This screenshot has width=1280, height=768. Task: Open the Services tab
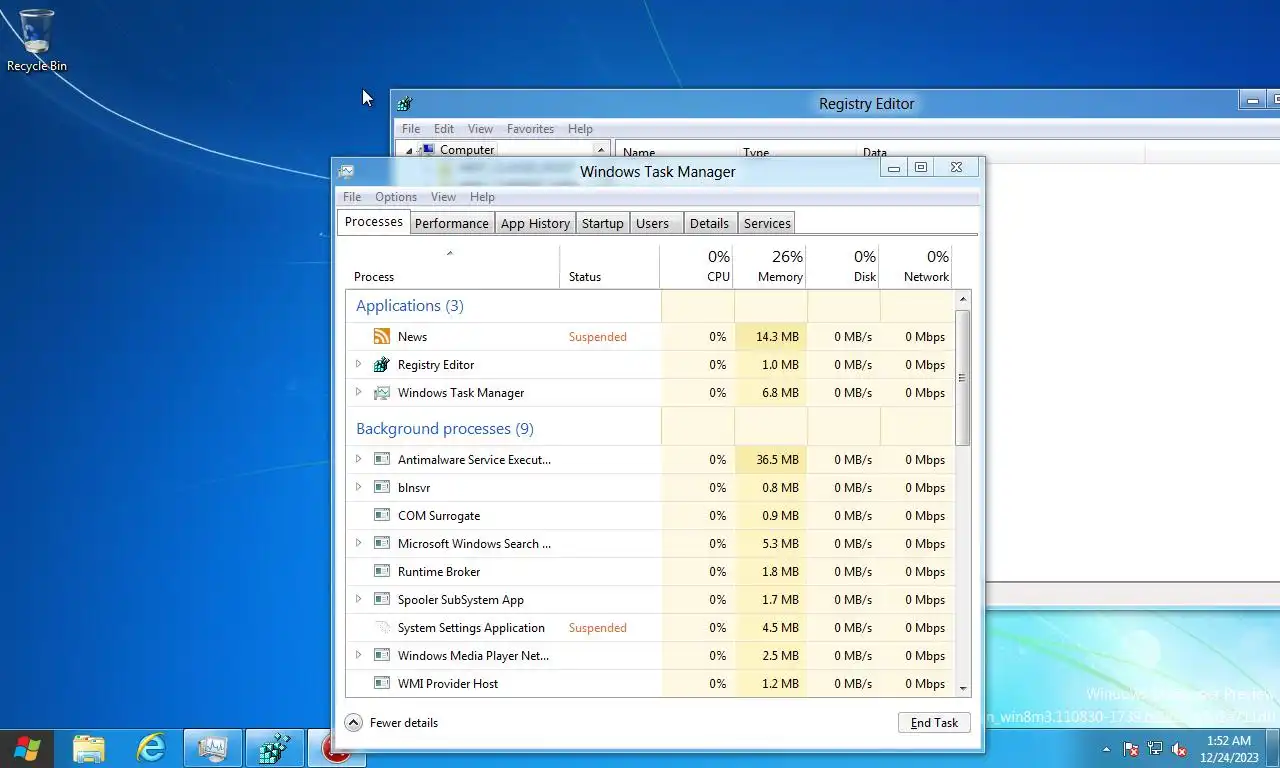tap(767, 223)
